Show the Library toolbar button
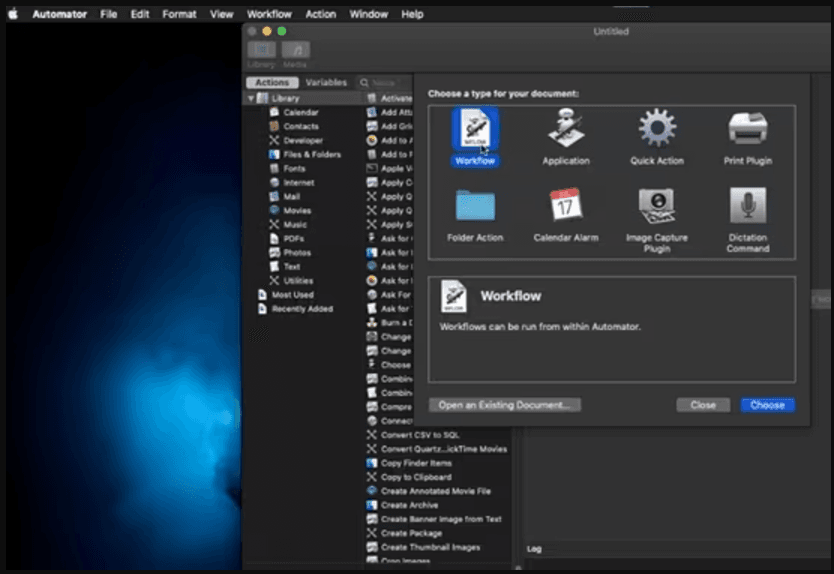 click(261, 50)
